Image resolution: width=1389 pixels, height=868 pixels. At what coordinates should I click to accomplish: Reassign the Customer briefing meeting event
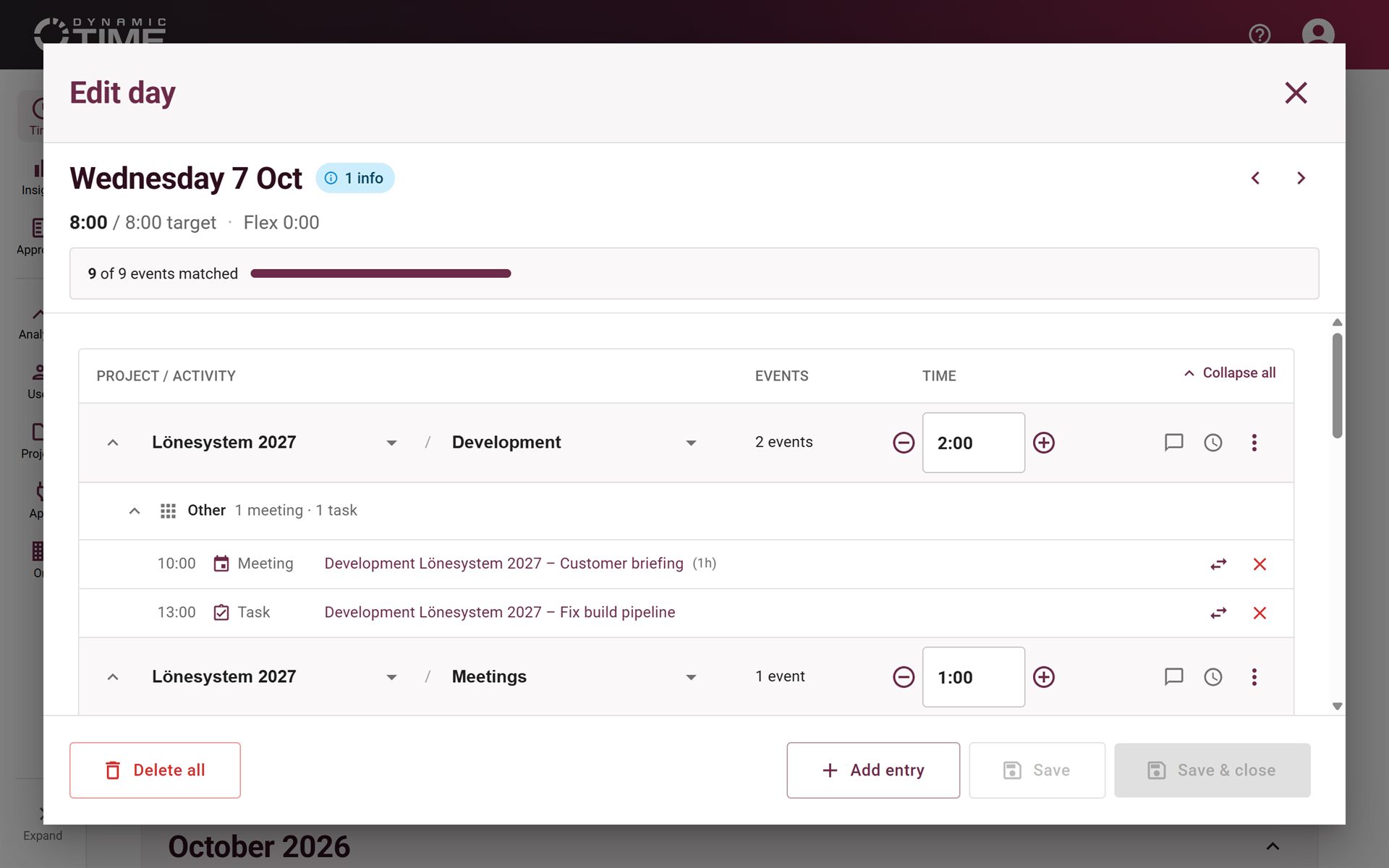click(x=1218, y=564)
